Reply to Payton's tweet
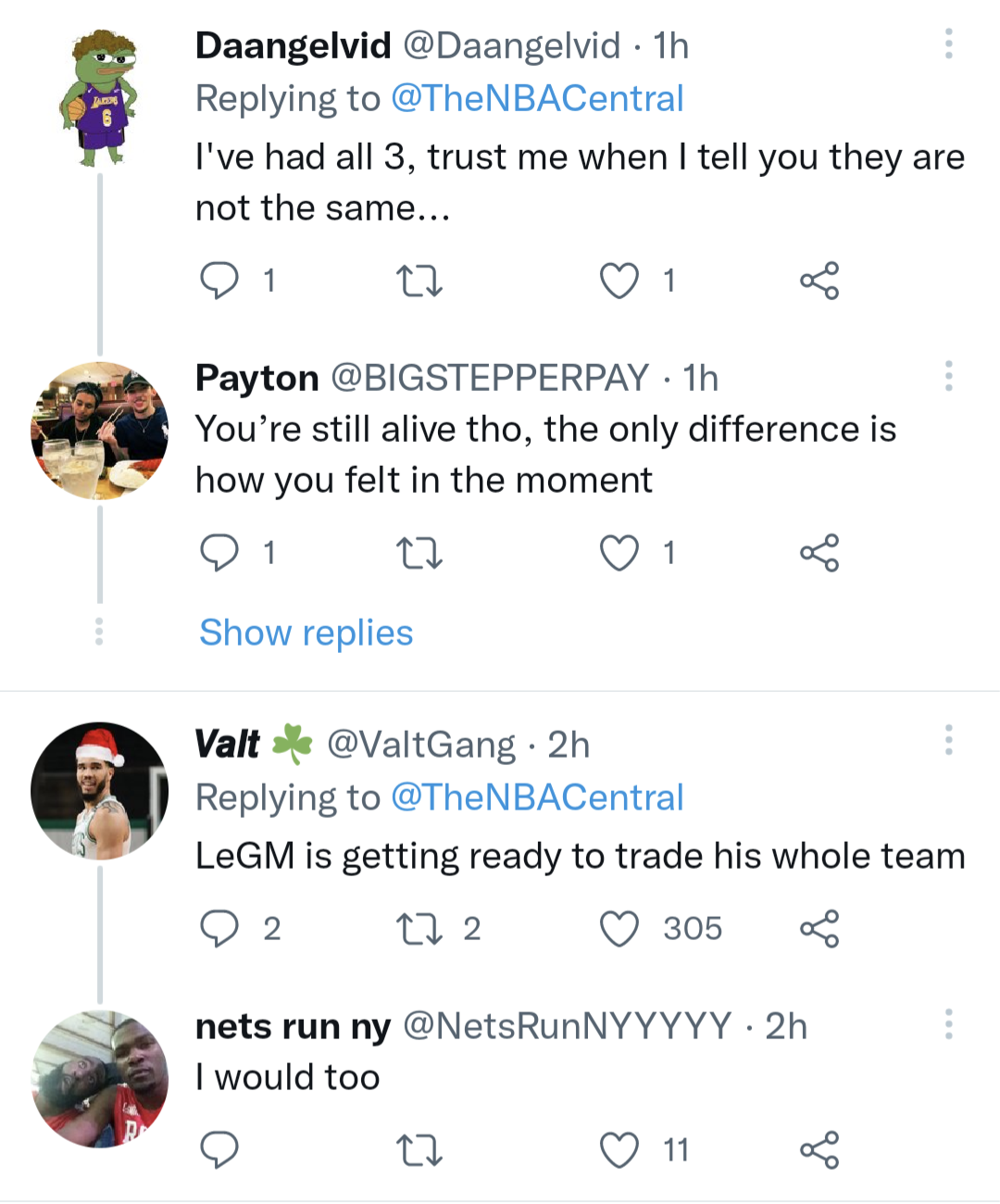The height and width of the screenshot is (1204, 1000). tap(219, 553)
